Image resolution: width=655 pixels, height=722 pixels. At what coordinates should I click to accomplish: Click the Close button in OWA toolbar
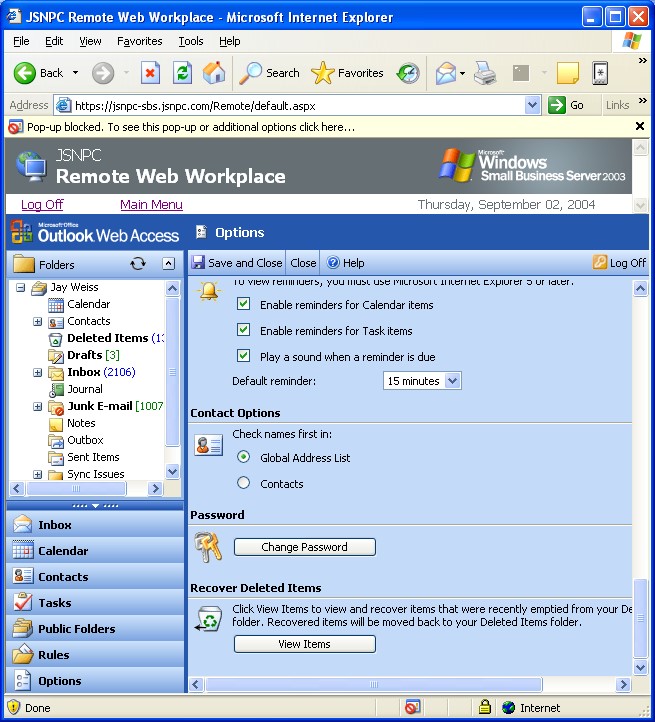point(303,263)
